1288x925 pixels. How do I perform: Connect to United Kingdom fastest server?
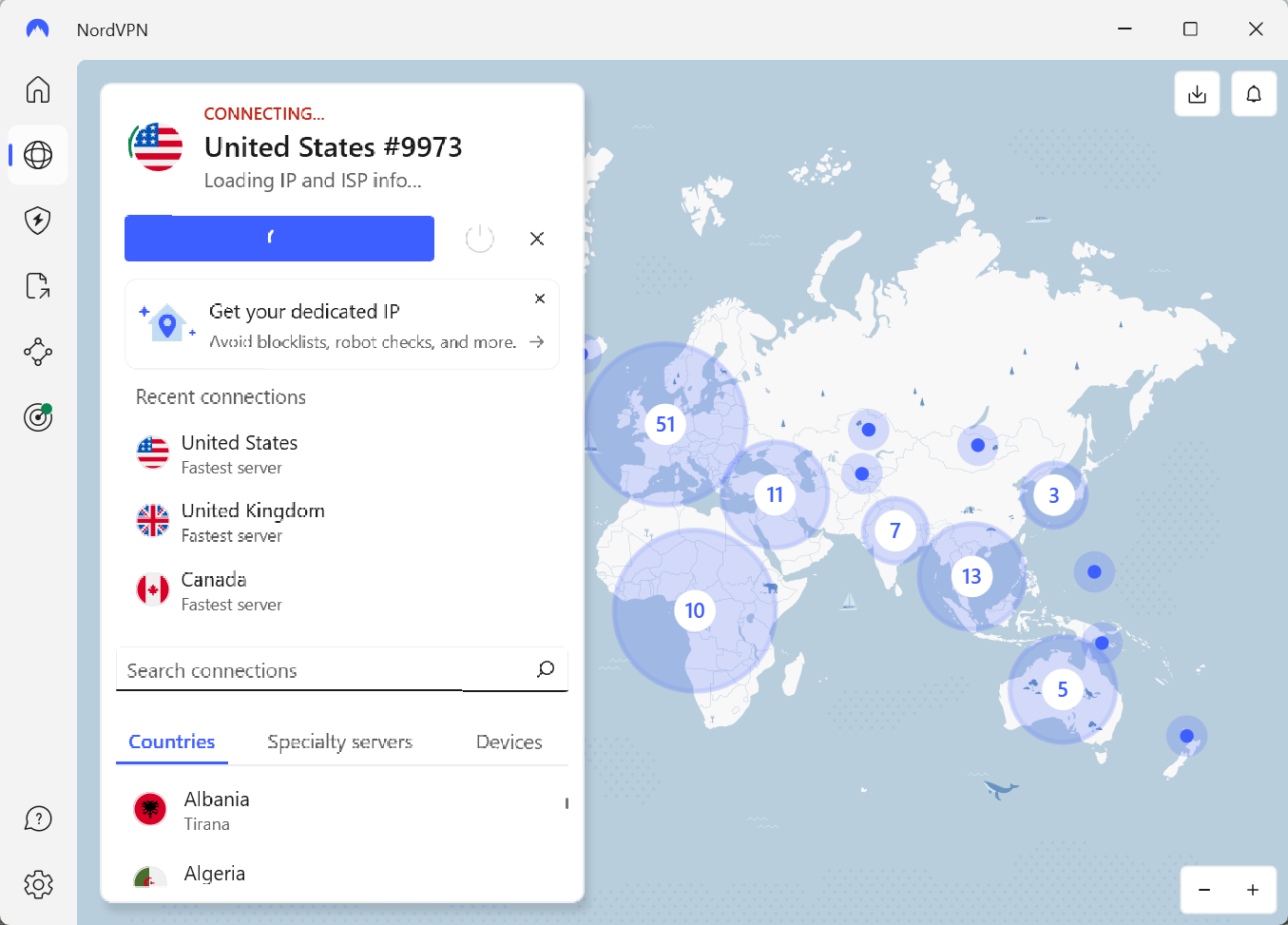pyautogui.click(x=252, y=520)
